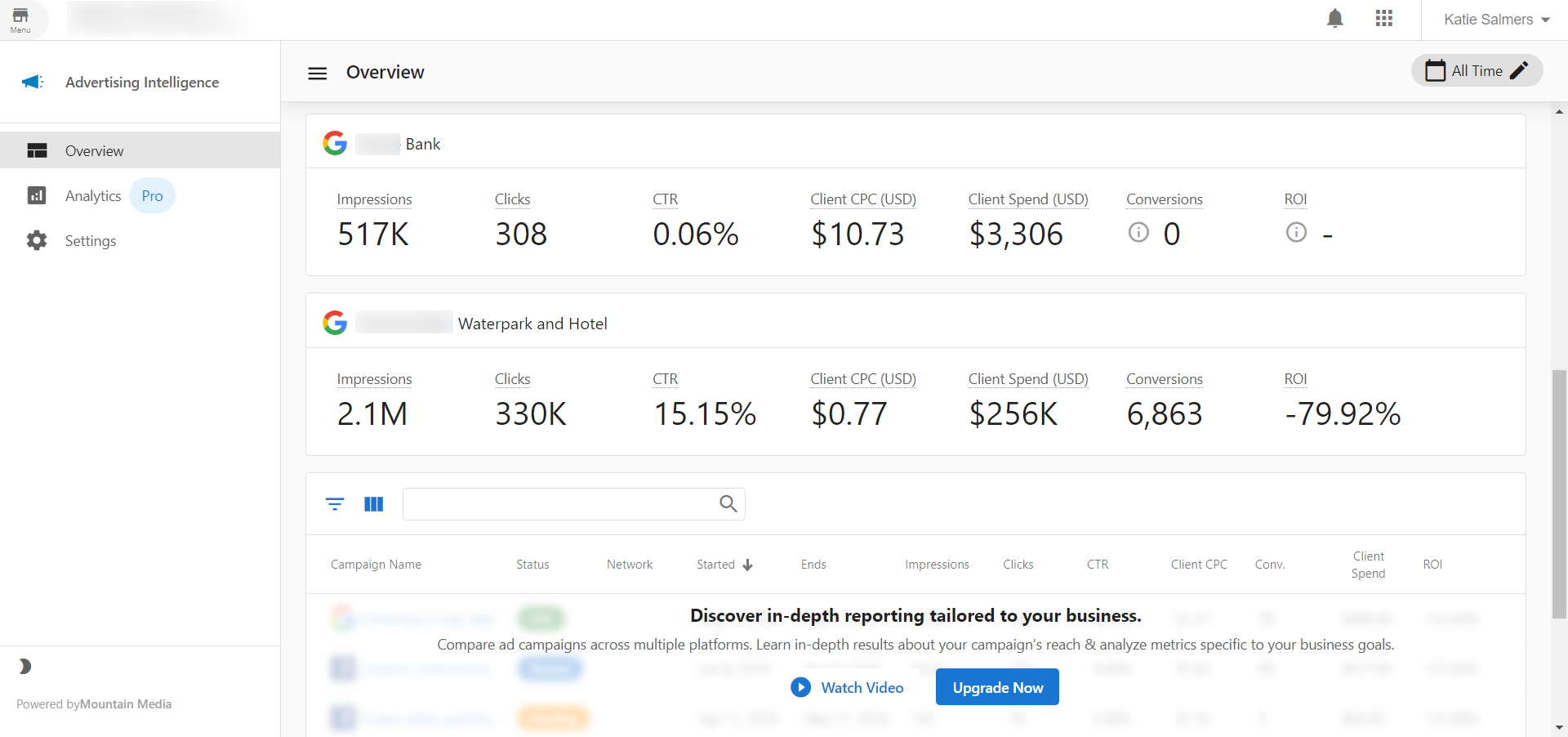Click the filter icon above campaign table
The height and width of the screenshot is (737, 1568).
pyautogui.click(x=335, y=504)
